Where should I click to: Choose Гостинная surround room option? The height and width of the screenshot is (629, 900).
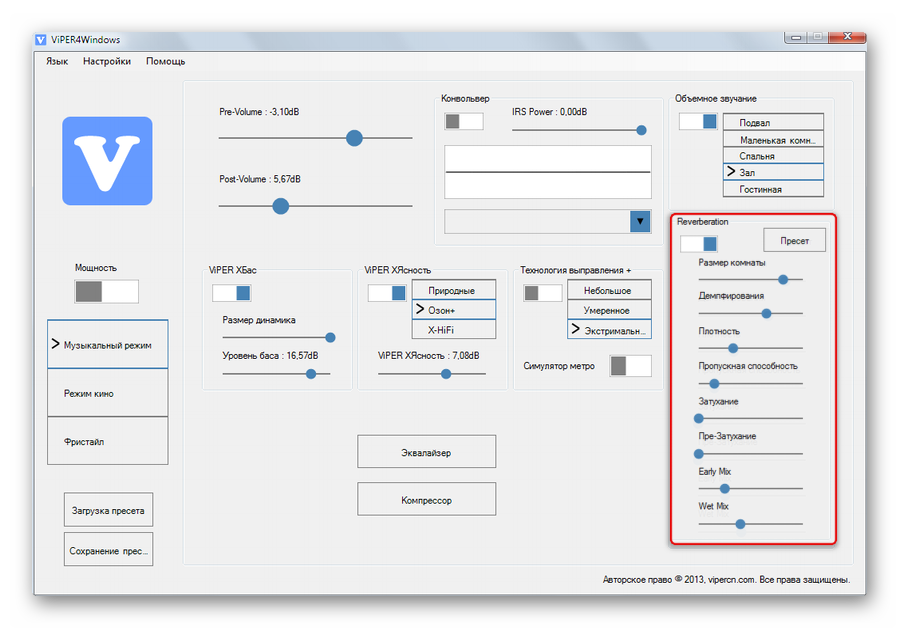point(773,189)
